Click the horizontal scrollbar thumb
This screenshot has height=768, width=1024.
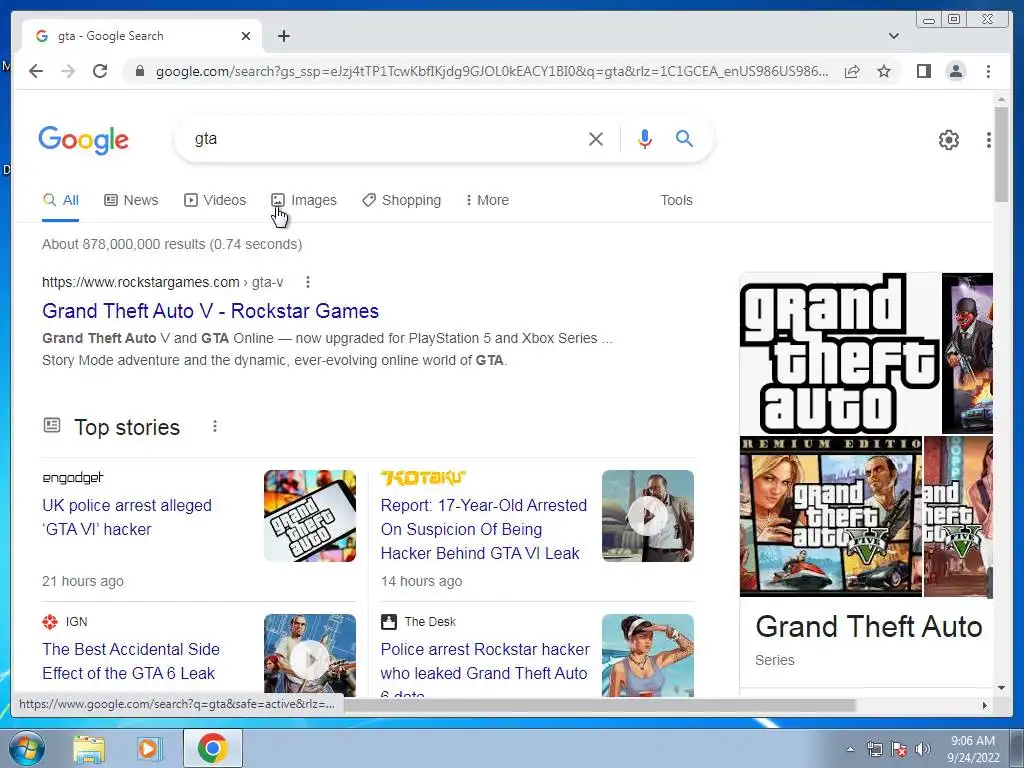(x=600, y=705)
